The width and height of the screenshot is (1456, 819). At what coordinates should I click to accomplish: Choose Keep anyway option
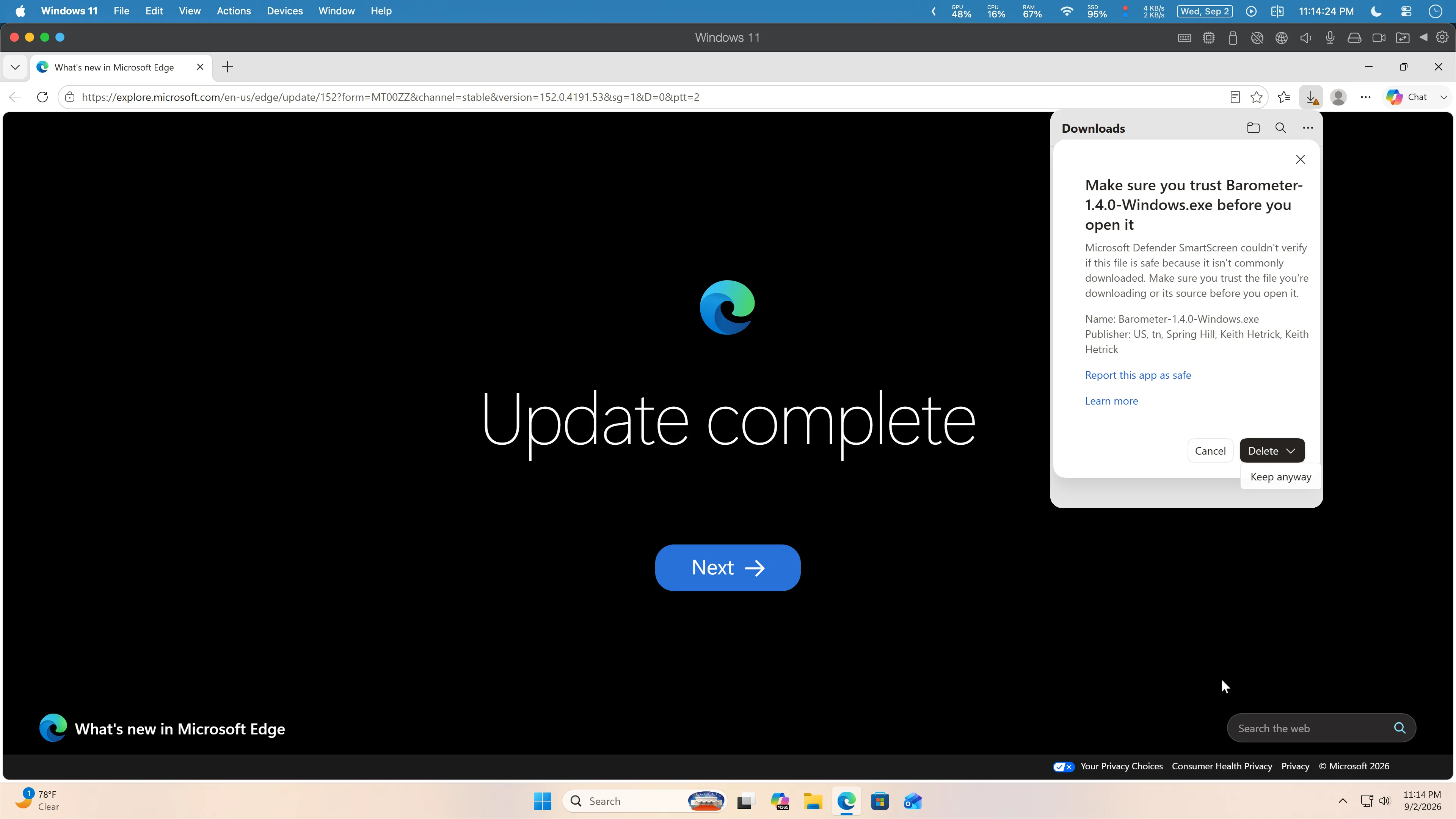pos(1281,477)
